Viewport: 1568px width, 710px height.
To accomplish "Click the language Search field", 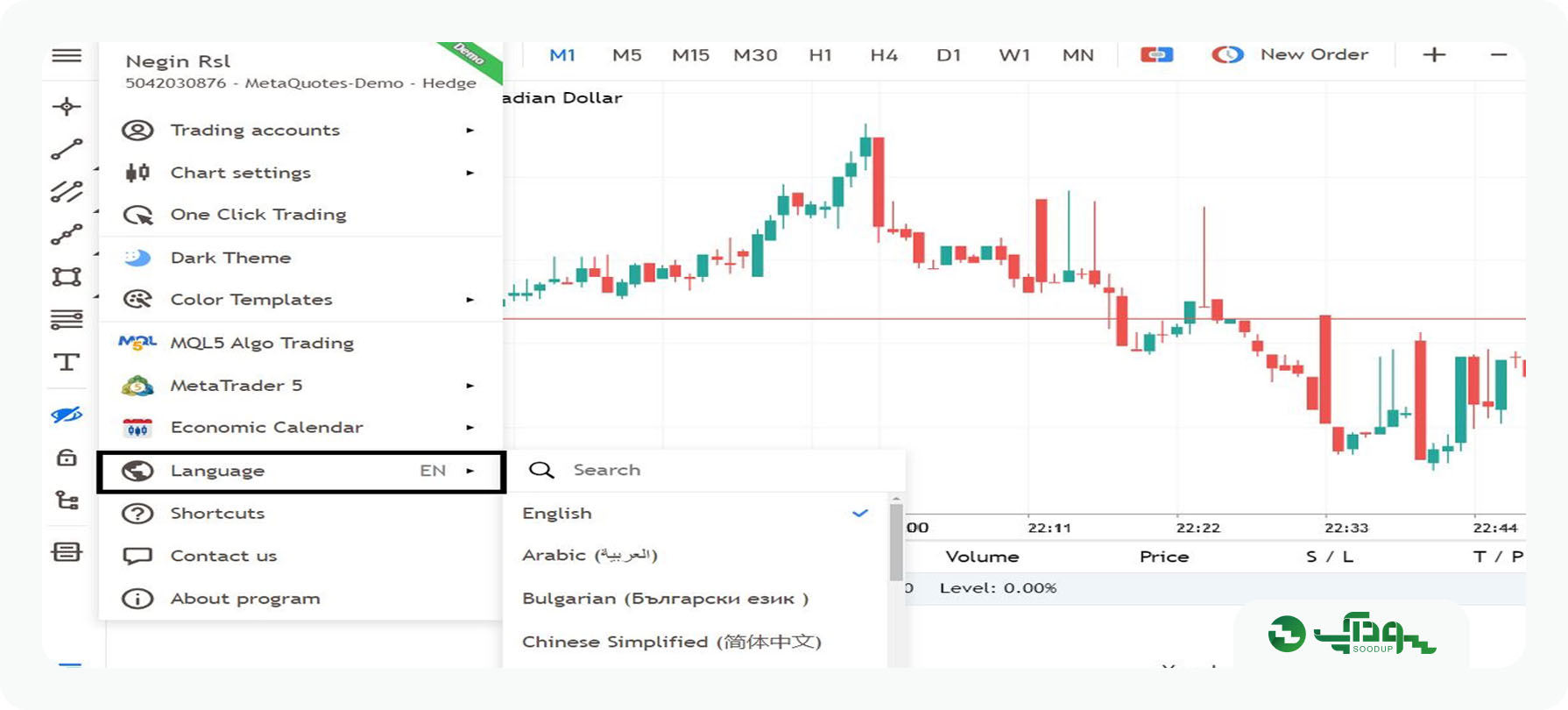I will click(x=705, y=470).
